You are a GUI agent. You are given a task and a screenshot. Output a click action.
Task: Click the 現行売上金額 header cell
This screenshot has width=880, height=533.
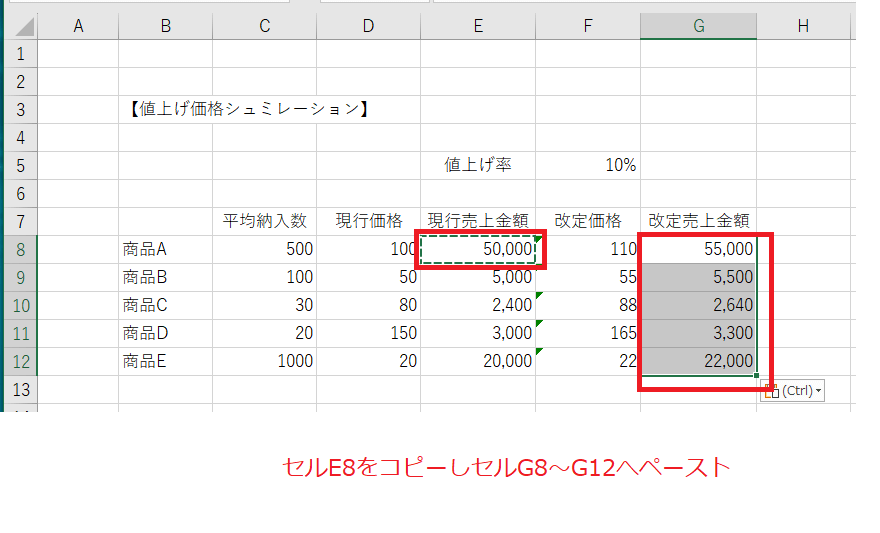pos(478,222)
